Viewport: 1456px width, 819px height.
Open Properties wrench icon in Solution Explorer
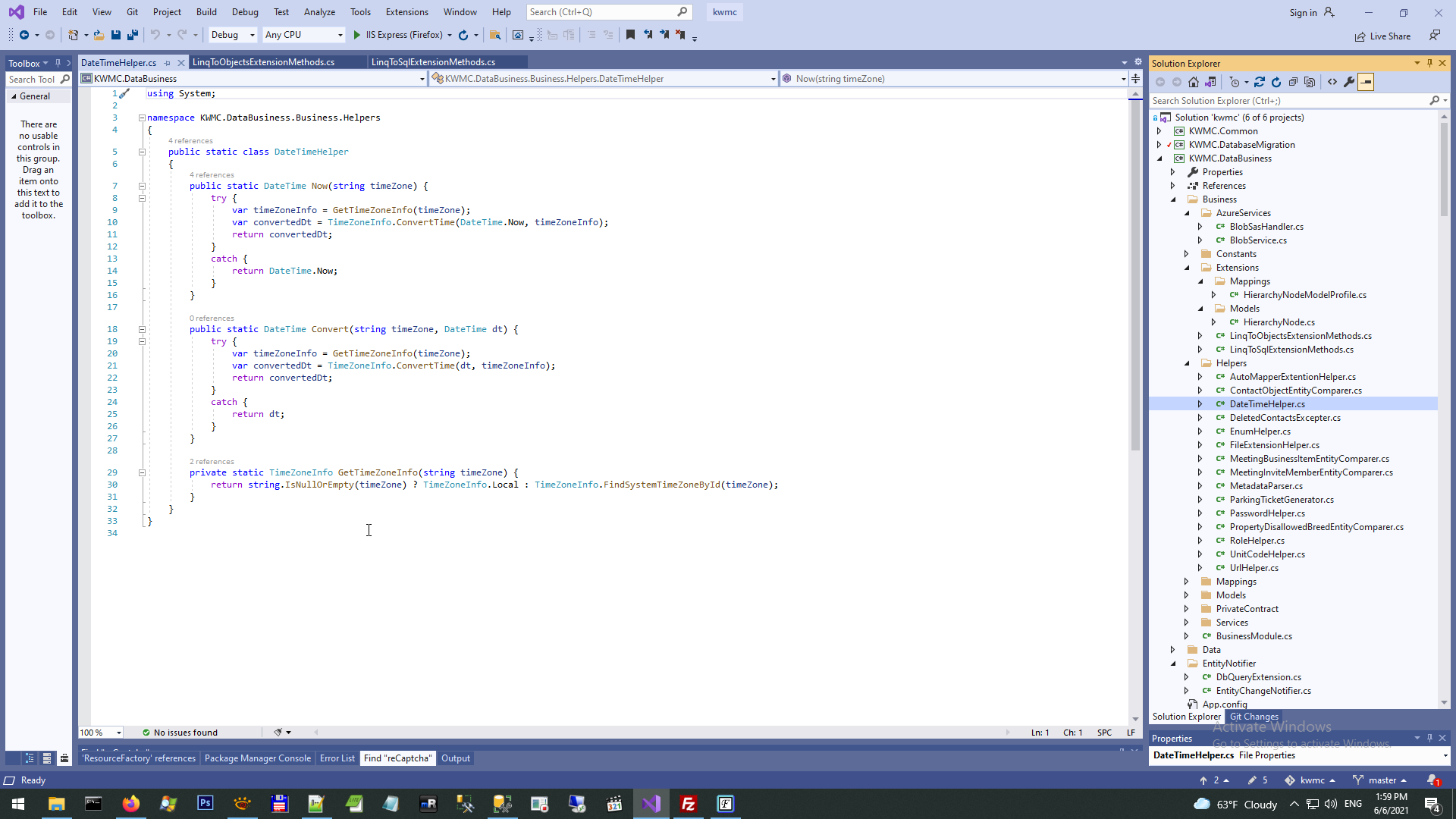(1349, 82)
